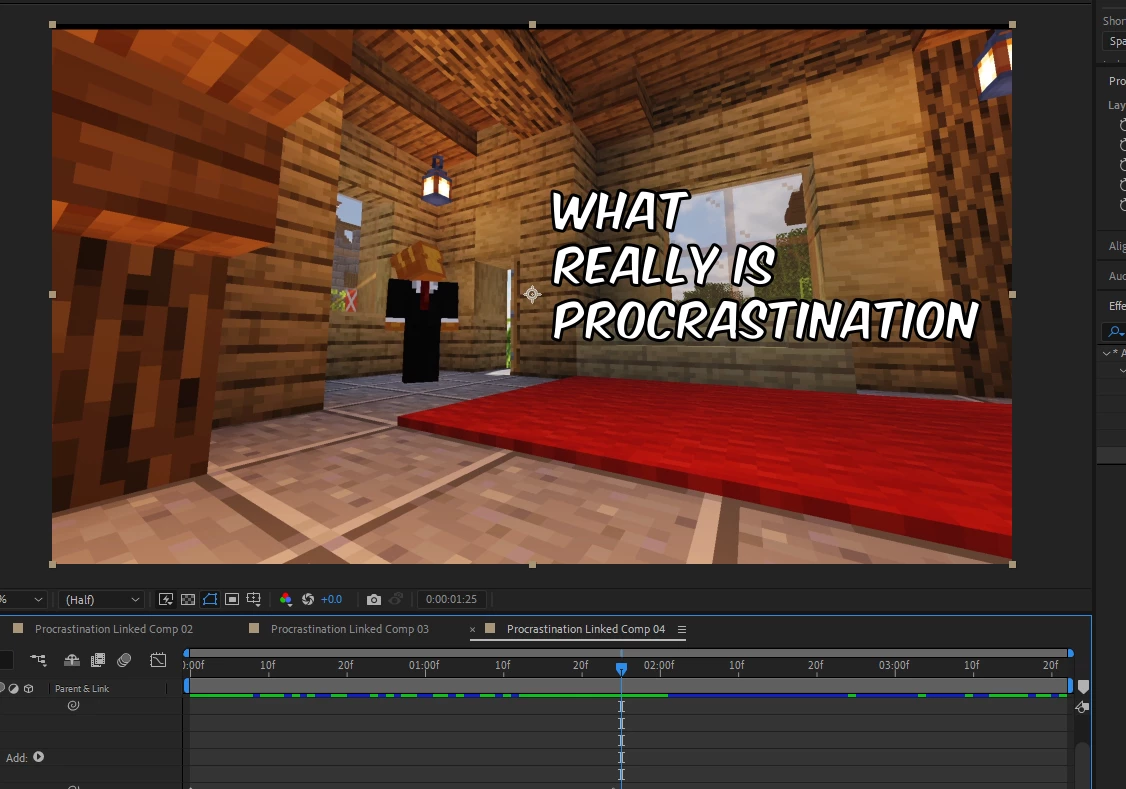Click the 03:00f mark on time ruler
The image size is (1126, 789).
pos(894,666)
